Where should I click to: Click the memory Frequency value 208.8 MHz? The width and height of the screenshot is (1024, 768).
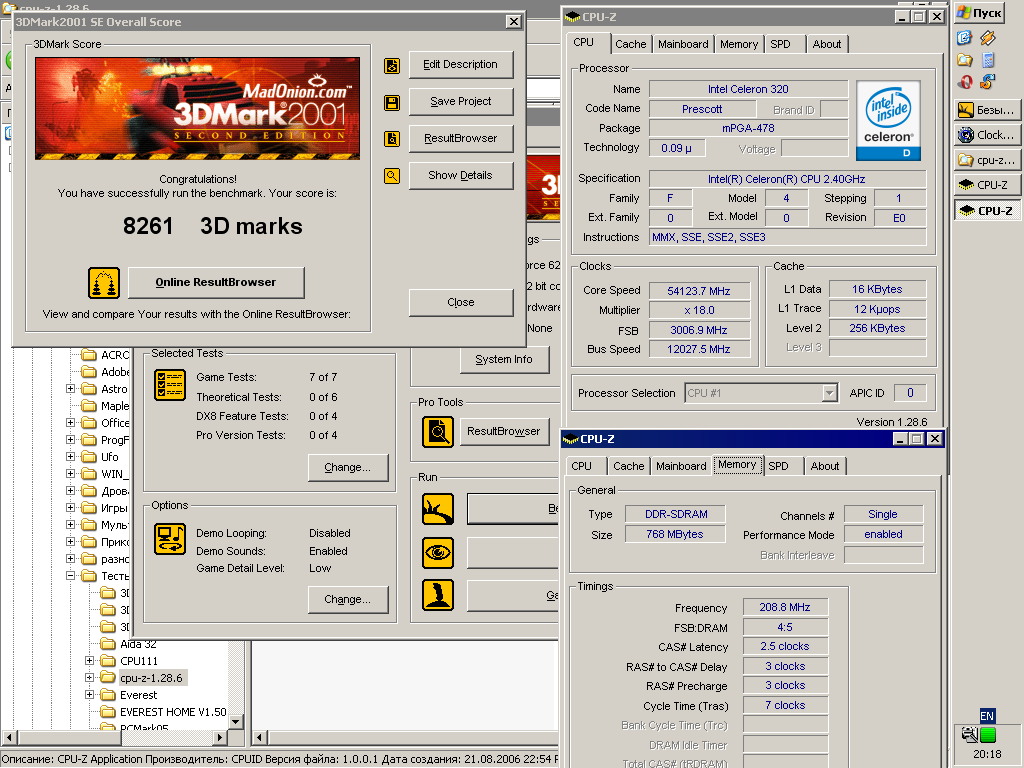point(785,607)
